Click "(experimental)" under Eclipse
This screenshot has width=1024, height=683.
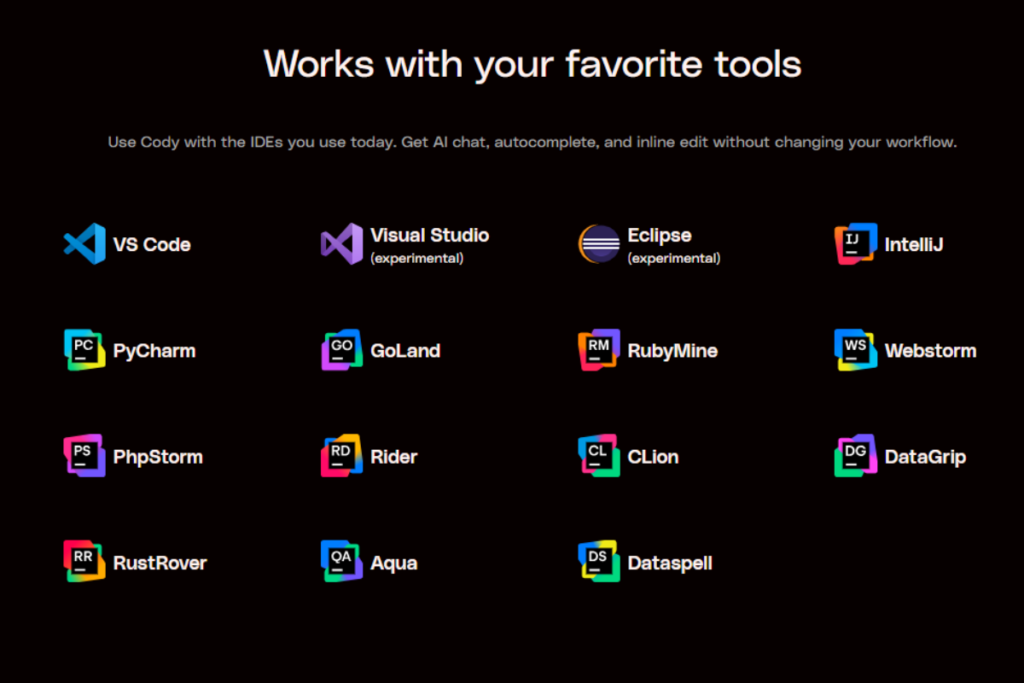[674, 259]
